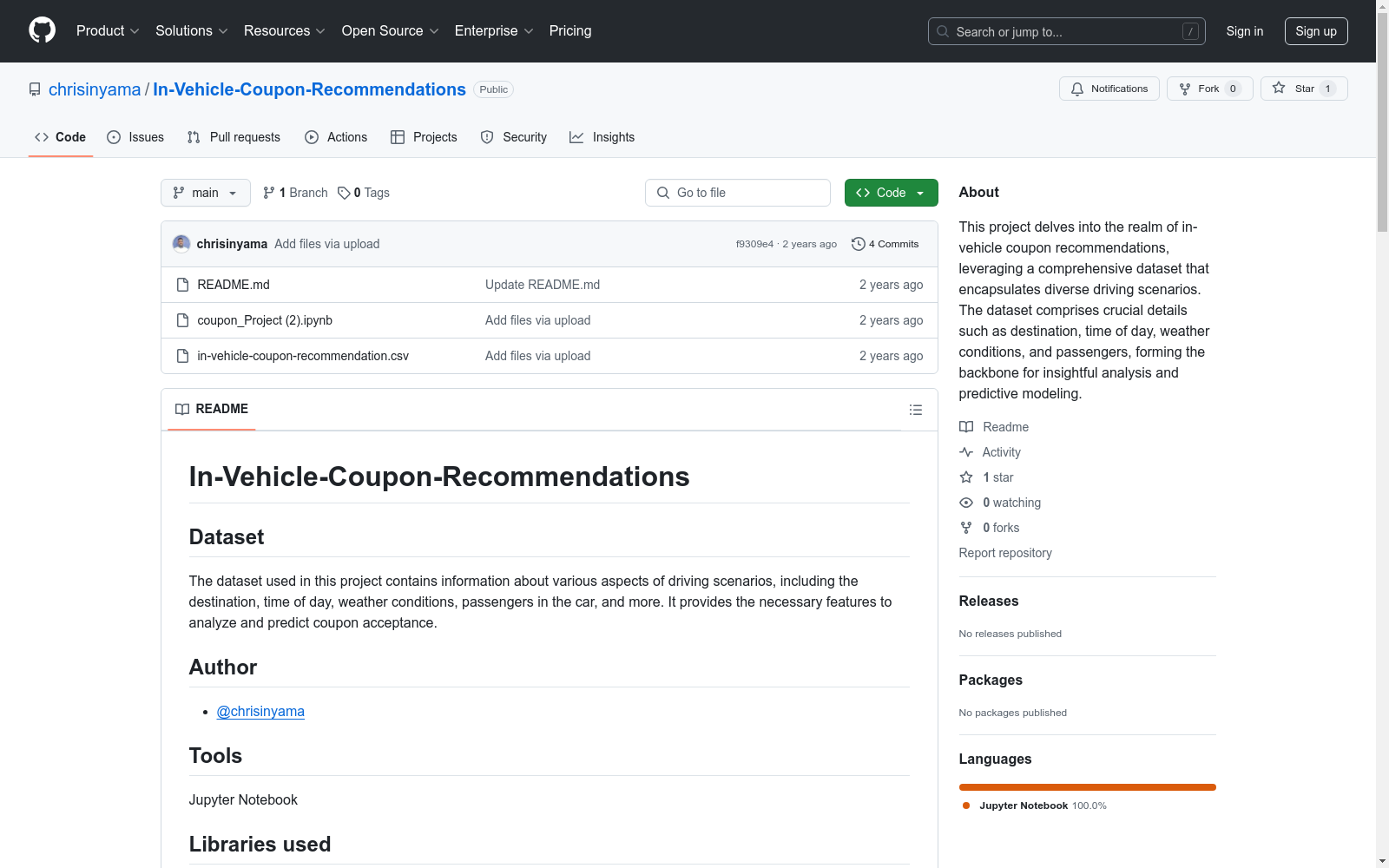Click the search magnifier icon in header
This screenshot has height=868, width=1389.
point(943,31)
